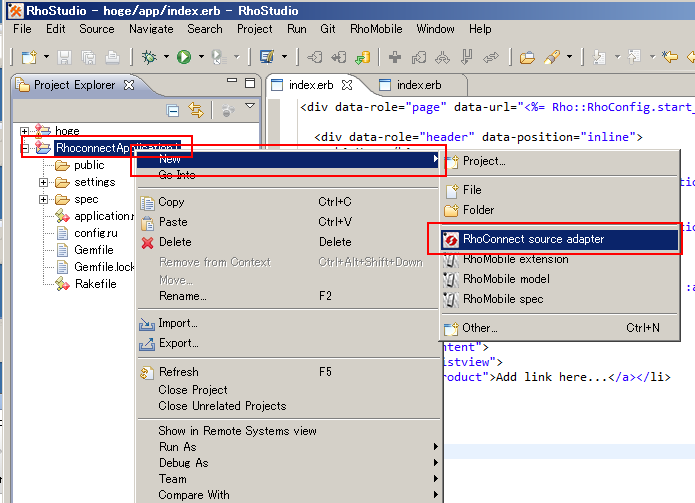Select File in the New submenu
This screenshot has width=695, height=503.
(x=560, y=190)
